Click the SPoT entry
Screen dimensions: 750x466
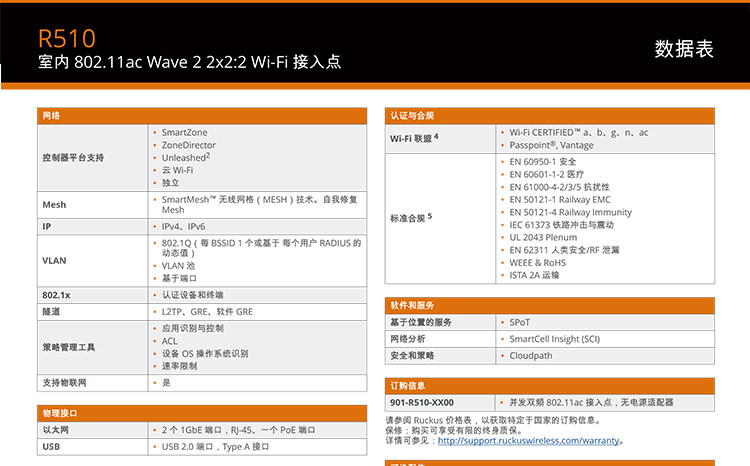click(x=519, y=322)
